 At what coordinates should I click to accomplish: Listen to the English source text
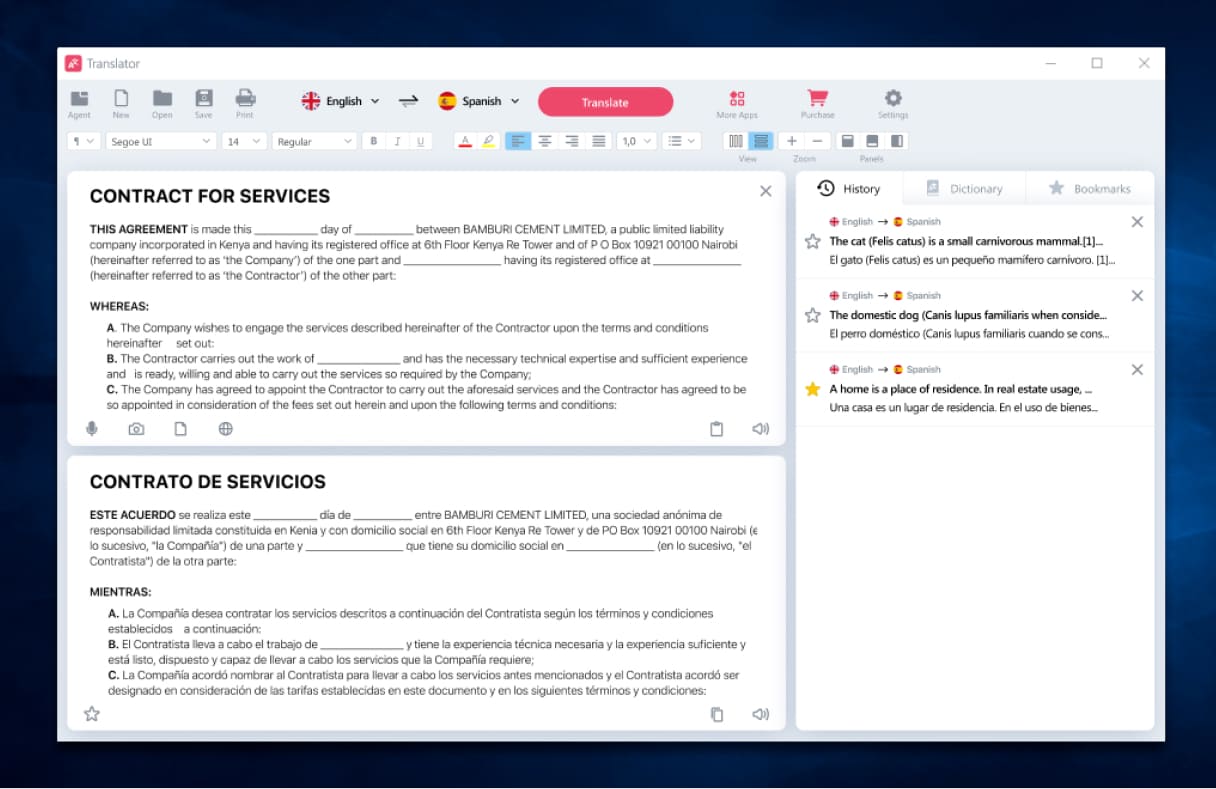pyautogui.click(x=761, y=429)
